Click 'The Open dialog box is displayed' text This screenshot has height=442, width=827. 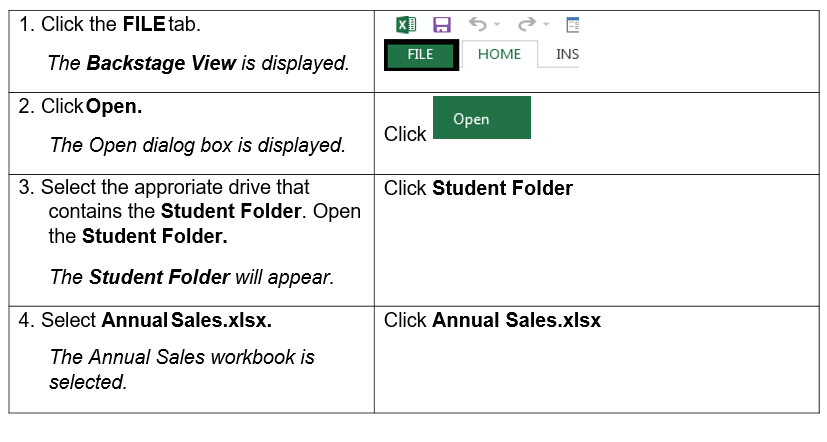coord(197,146)
